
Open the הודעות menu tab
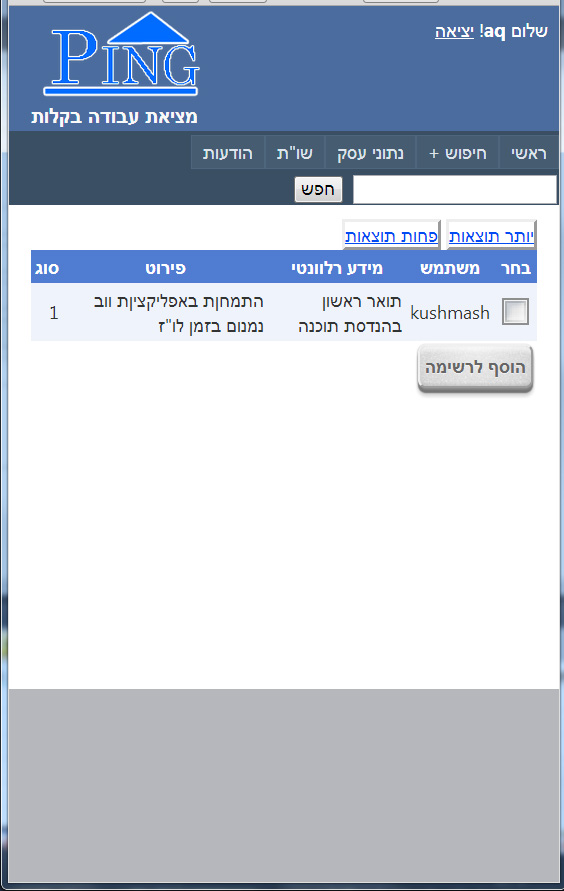pyautogui.click(x=228, y=153)
